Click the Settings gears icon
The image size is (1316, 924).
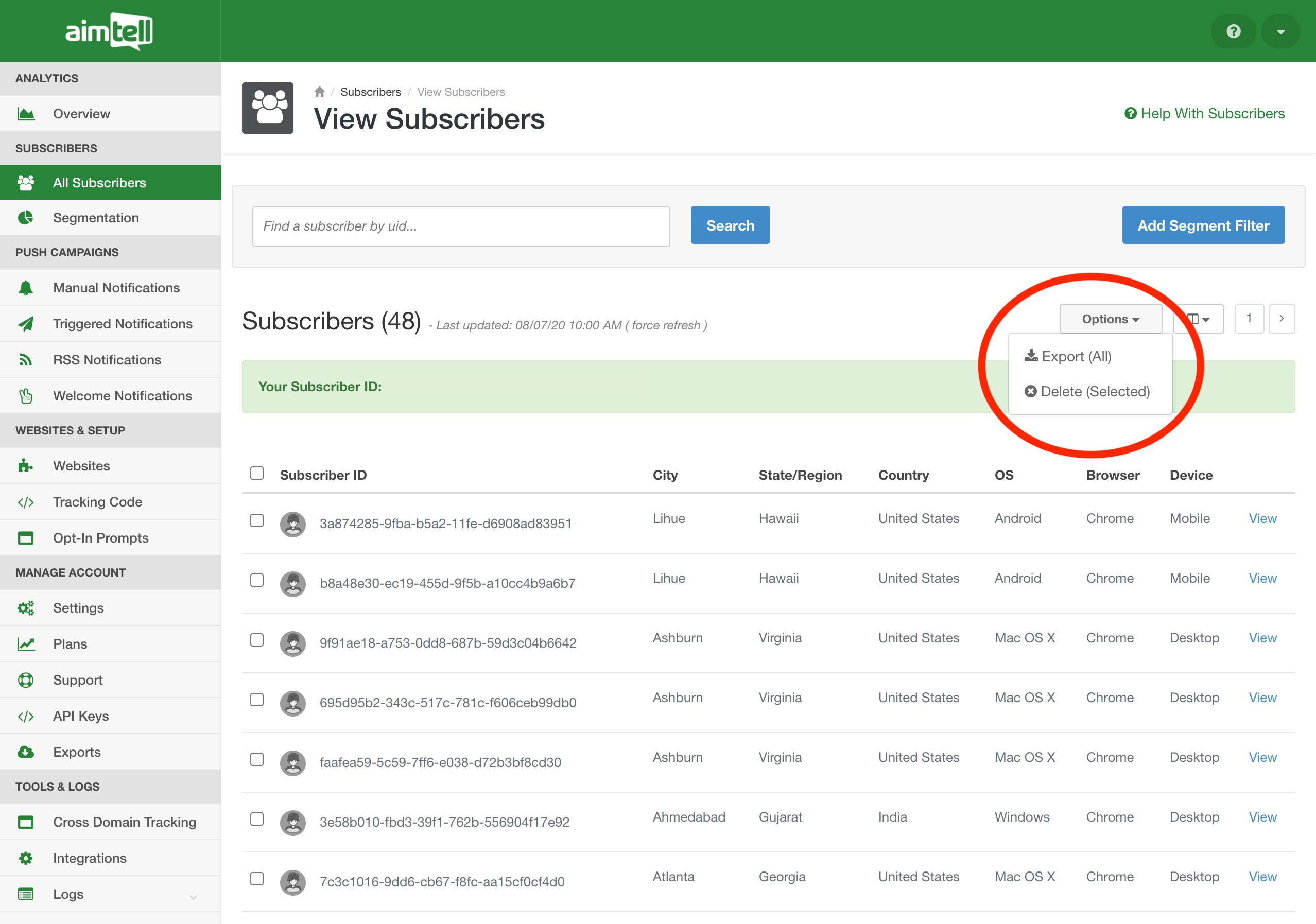tap(25, 608)
